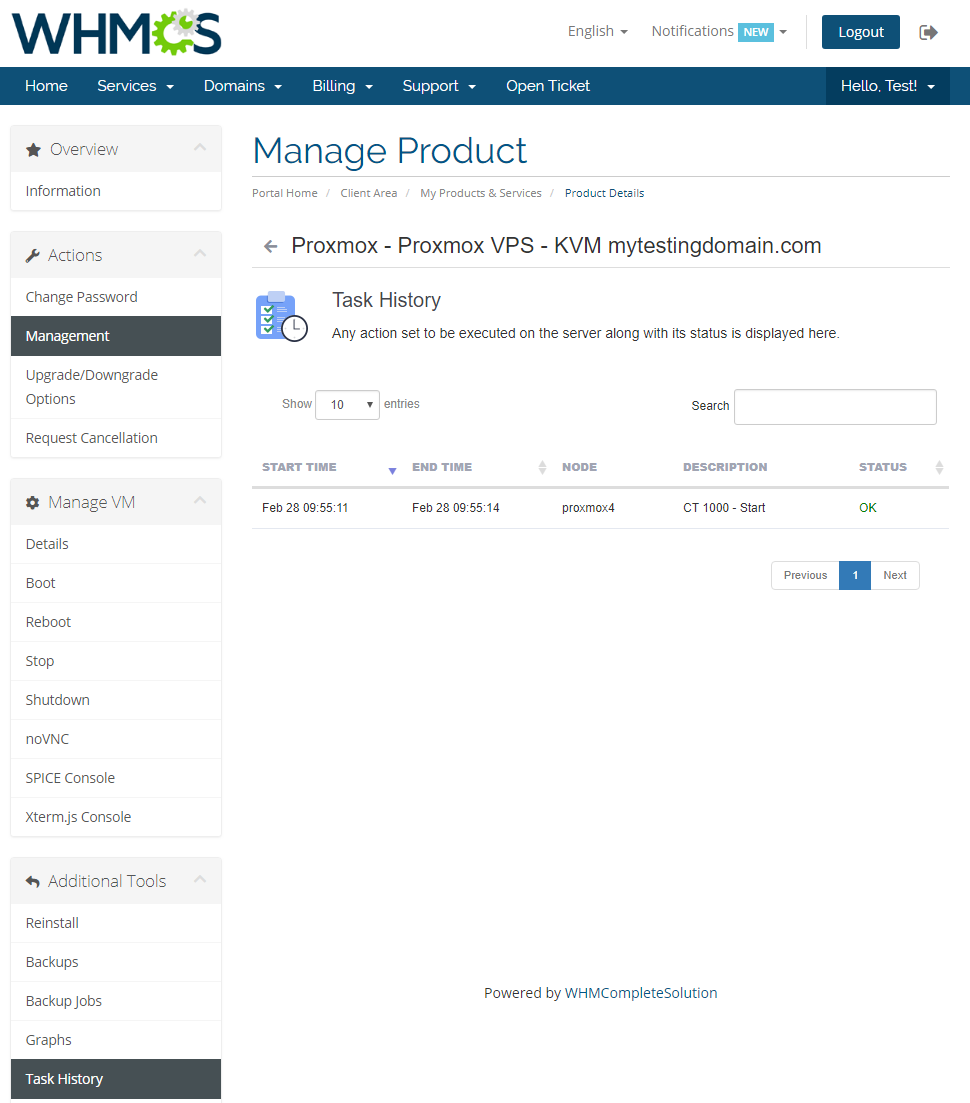Open the Billing menu
This screenshot has height=1103, width=970.
pyautogui.click(x=343, y=86)
